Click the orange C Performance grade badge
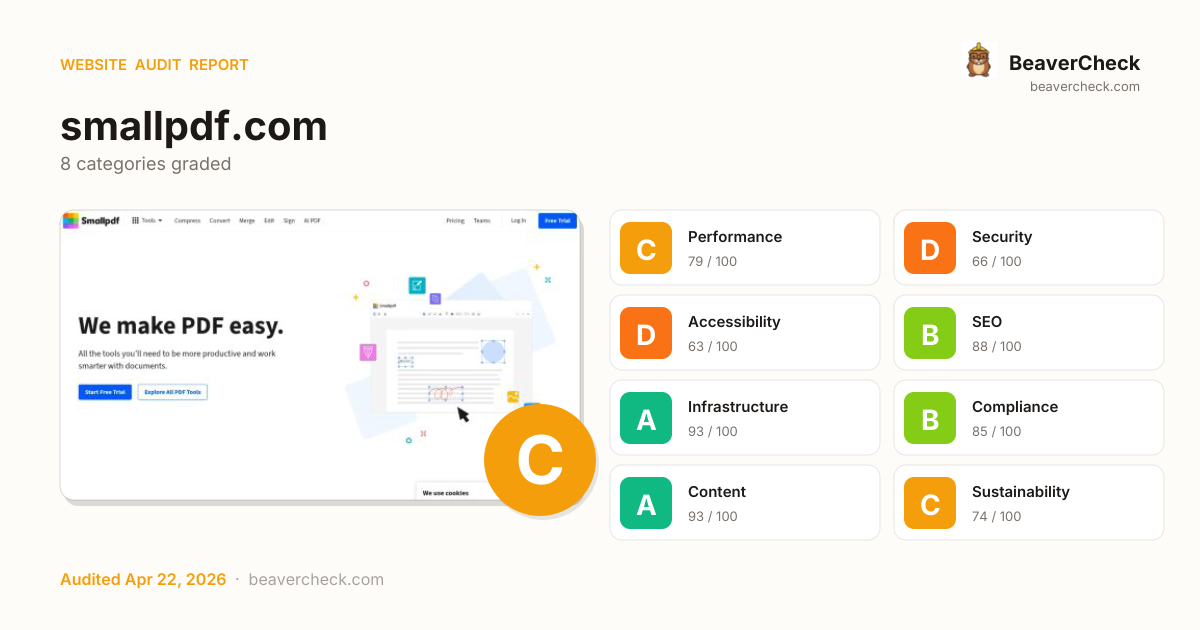The width and height of the screenshot is (1200, 630). pyautogui.click(x=646, y=248)
